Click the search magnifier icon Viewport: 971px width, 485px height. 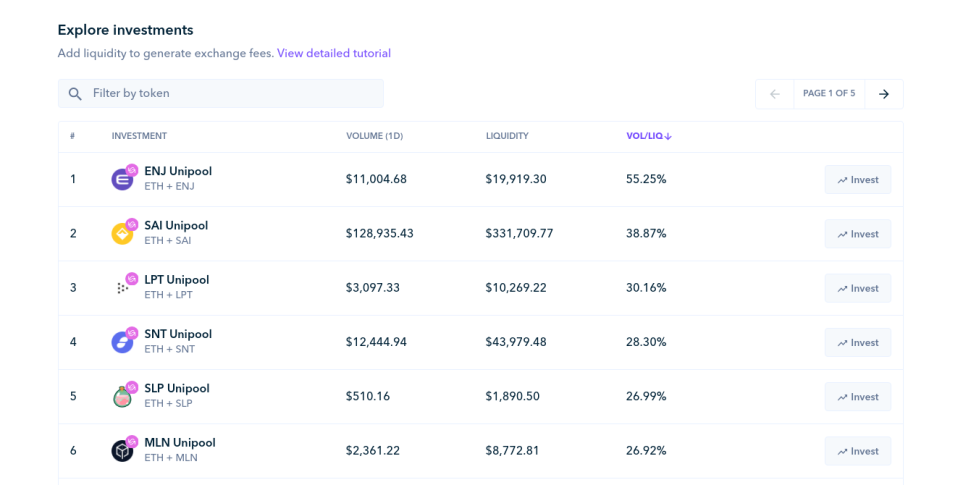pyautogui.click(x=76, y=94)
